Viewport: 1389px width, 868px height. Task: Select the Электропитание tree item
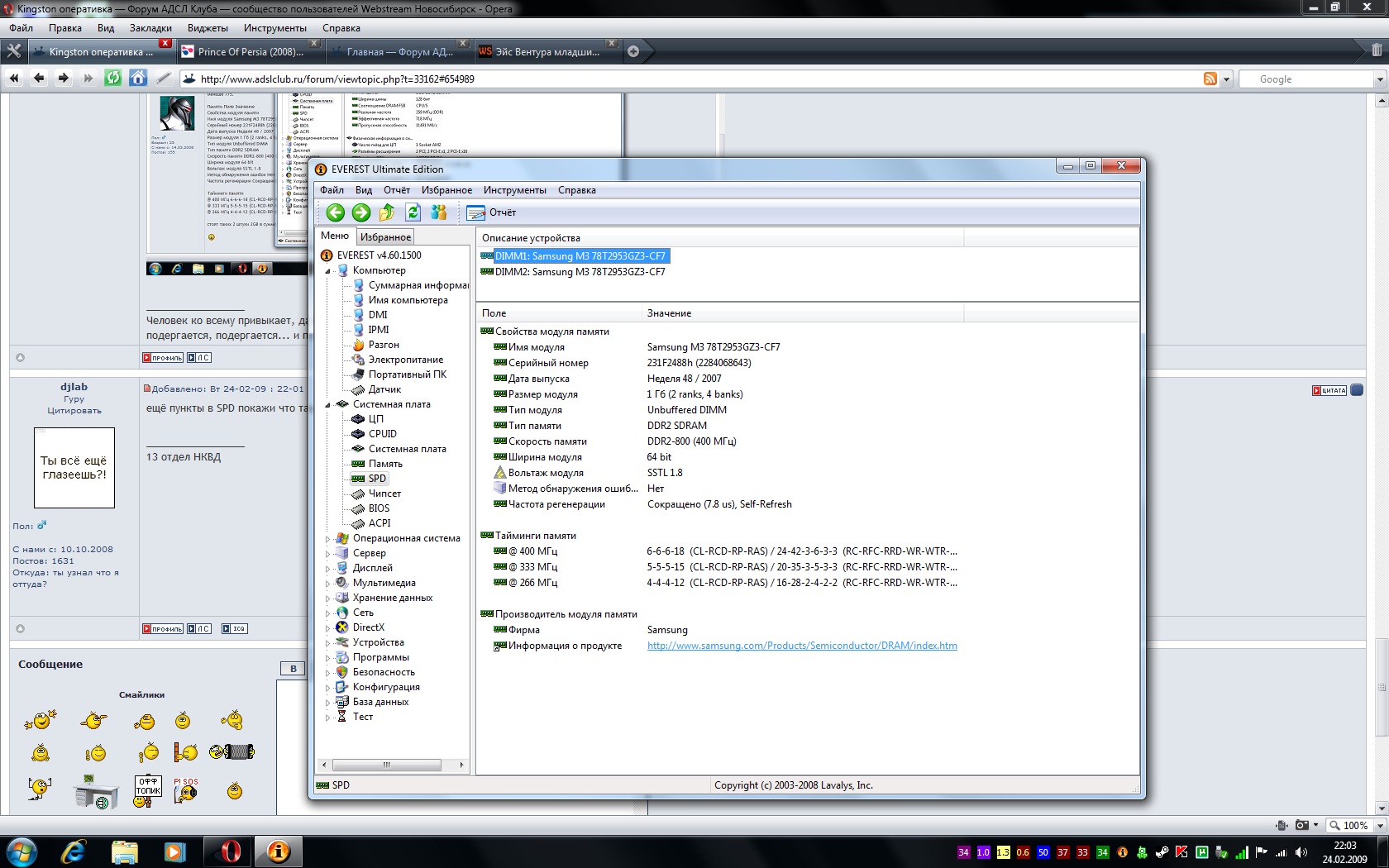coord(405,360)
